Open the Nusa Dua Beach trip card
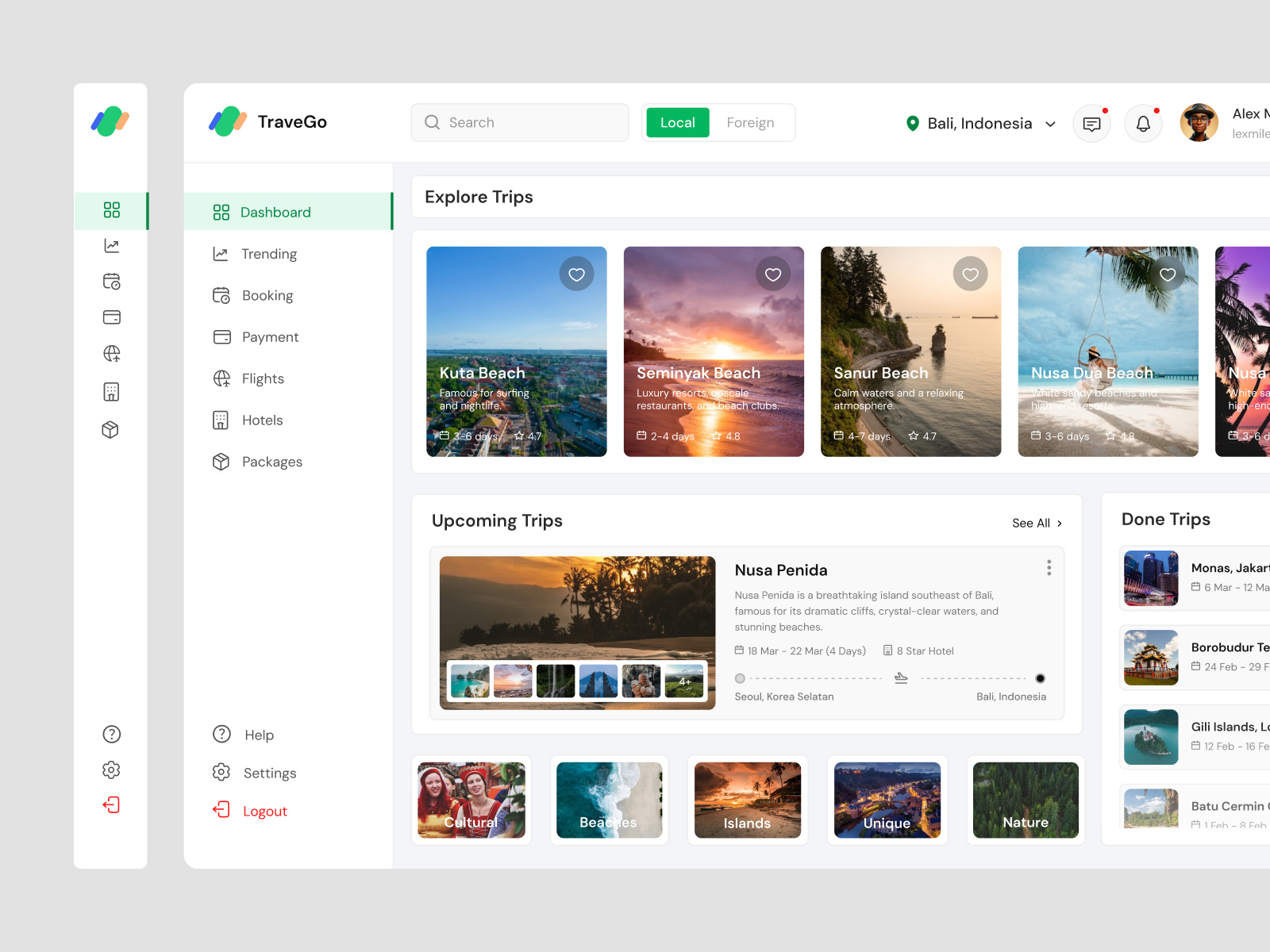 (x=1108, y=351)
